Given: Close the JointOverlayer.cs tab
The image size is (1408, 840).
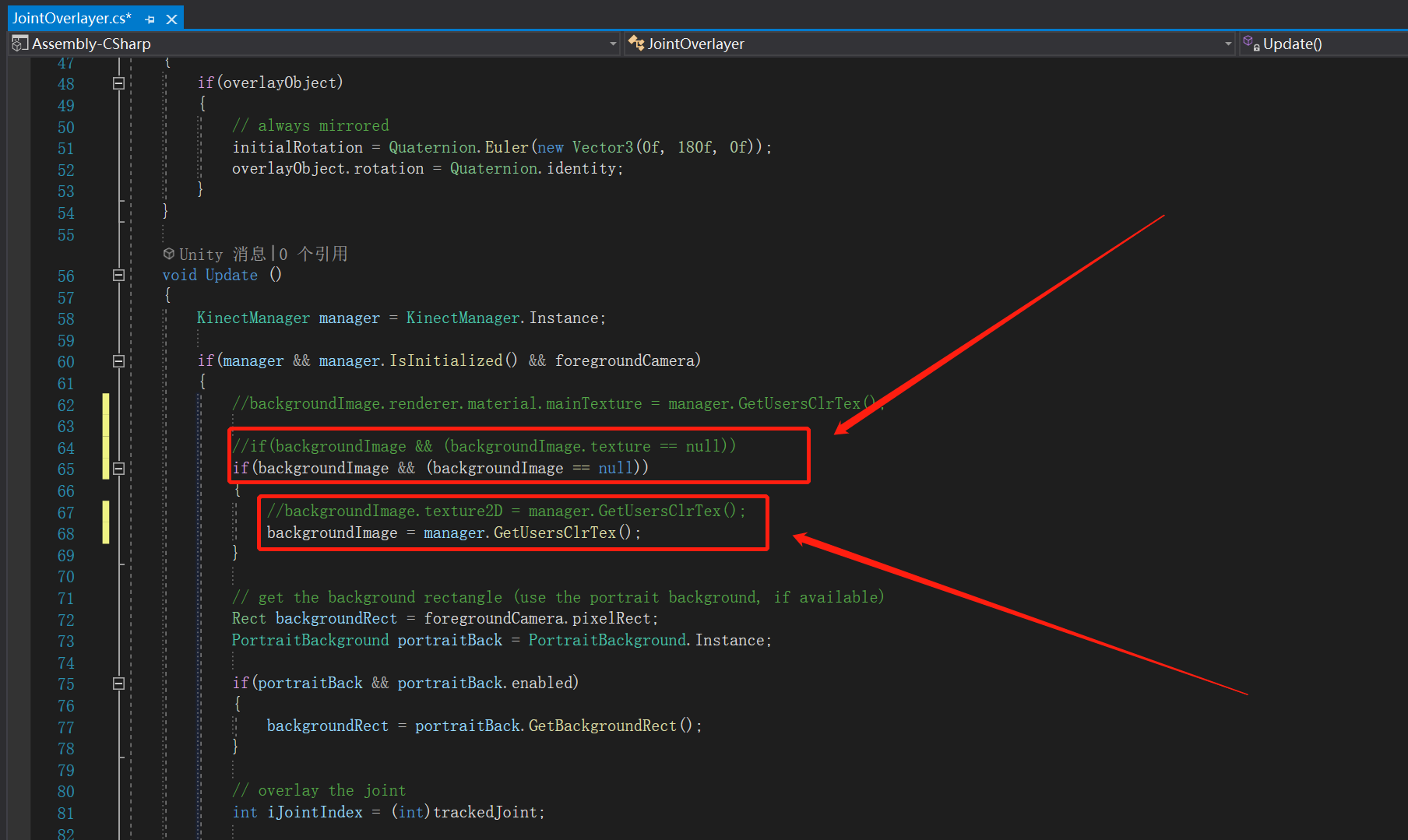Looking at the screenshot, I should coord(171,18).
